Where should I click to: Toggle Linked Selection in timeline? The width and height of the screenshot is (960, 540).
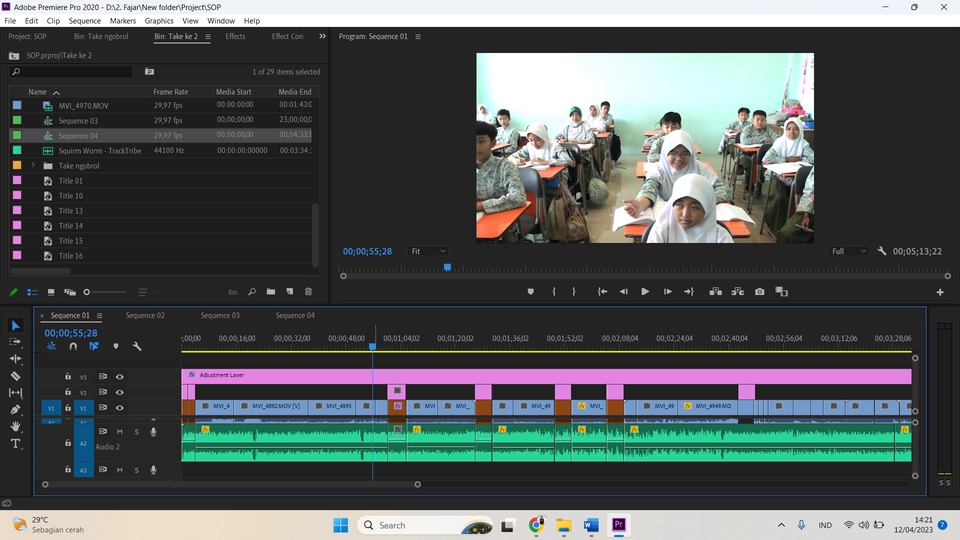[94, 347]
